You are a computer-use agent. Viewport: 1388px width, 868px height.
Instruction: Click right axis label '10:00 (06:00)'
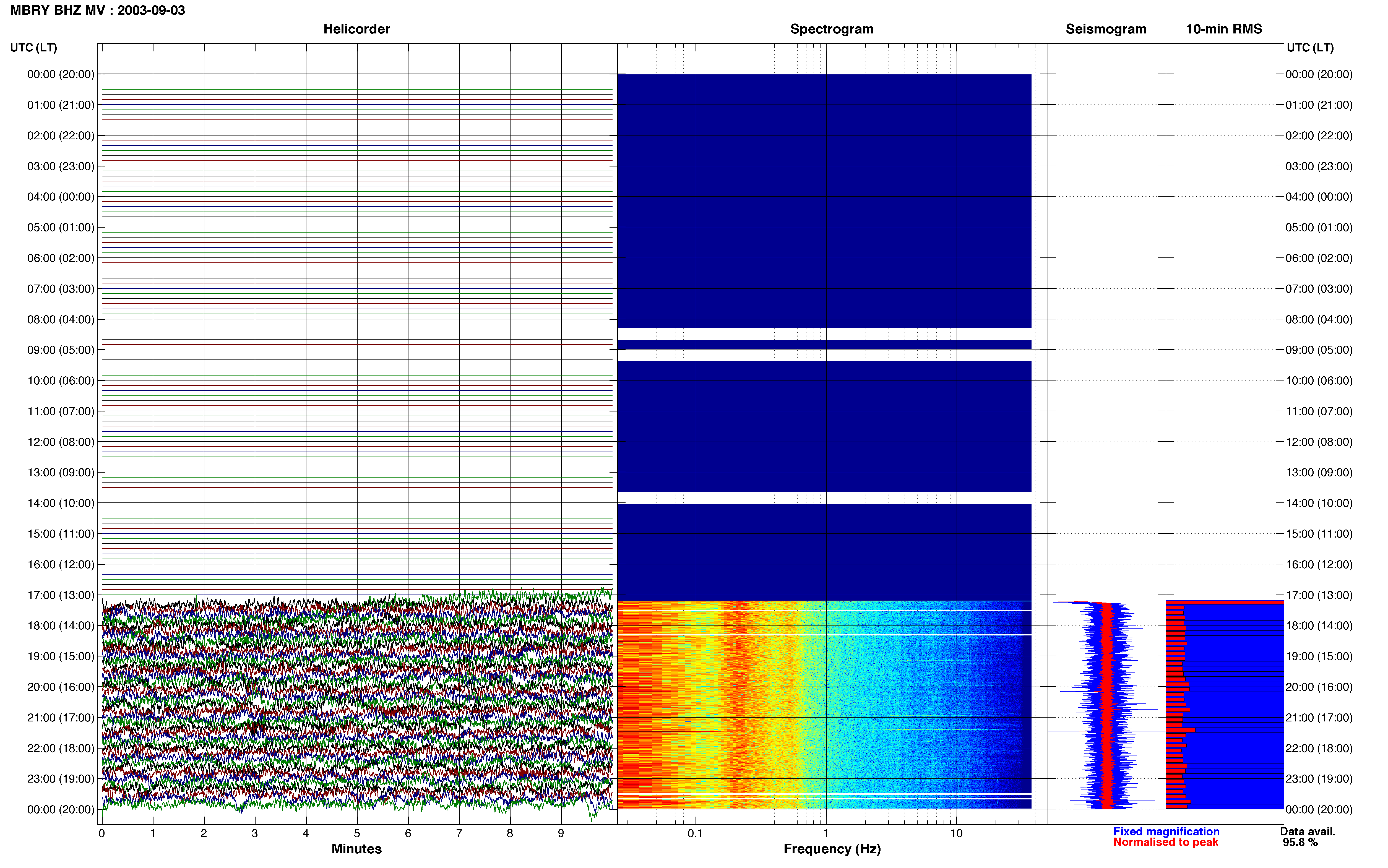(x=1319, y=381)
